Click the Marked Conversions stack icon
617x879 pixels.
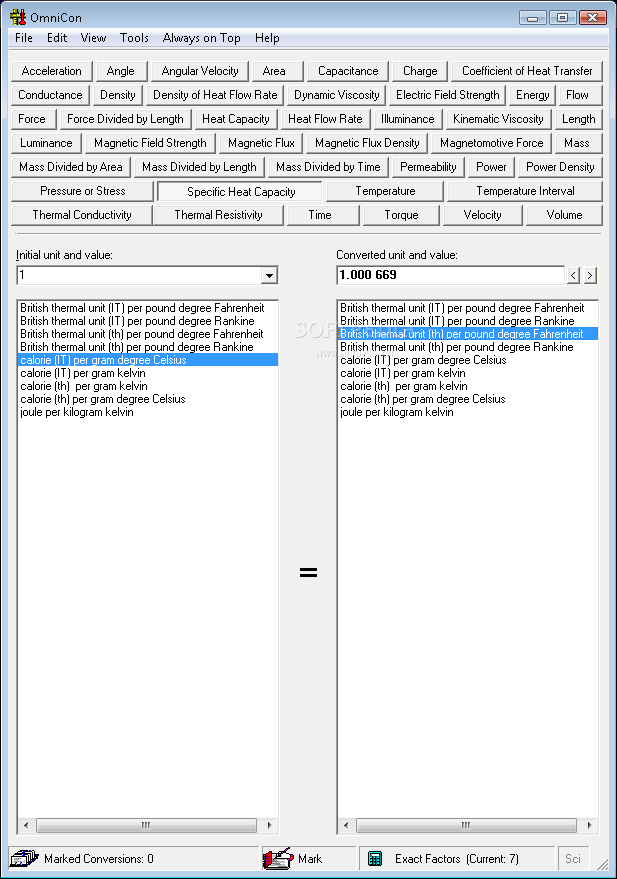coord(25,859)
